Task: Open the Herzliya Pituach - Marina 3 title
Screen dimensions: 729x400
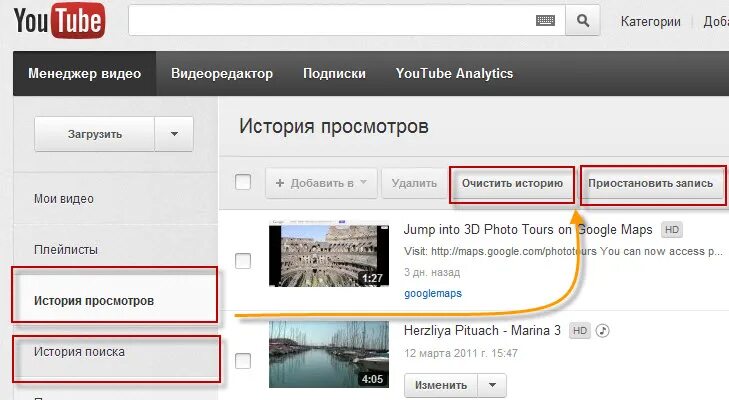Action: [482, 331]
